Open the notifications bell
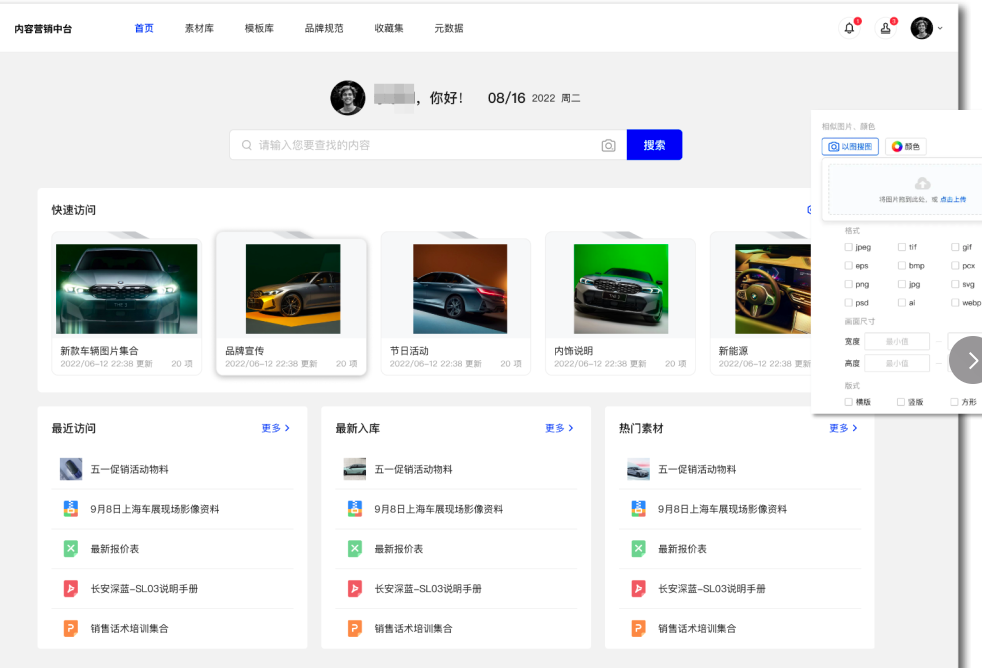 tap(849, 28)
